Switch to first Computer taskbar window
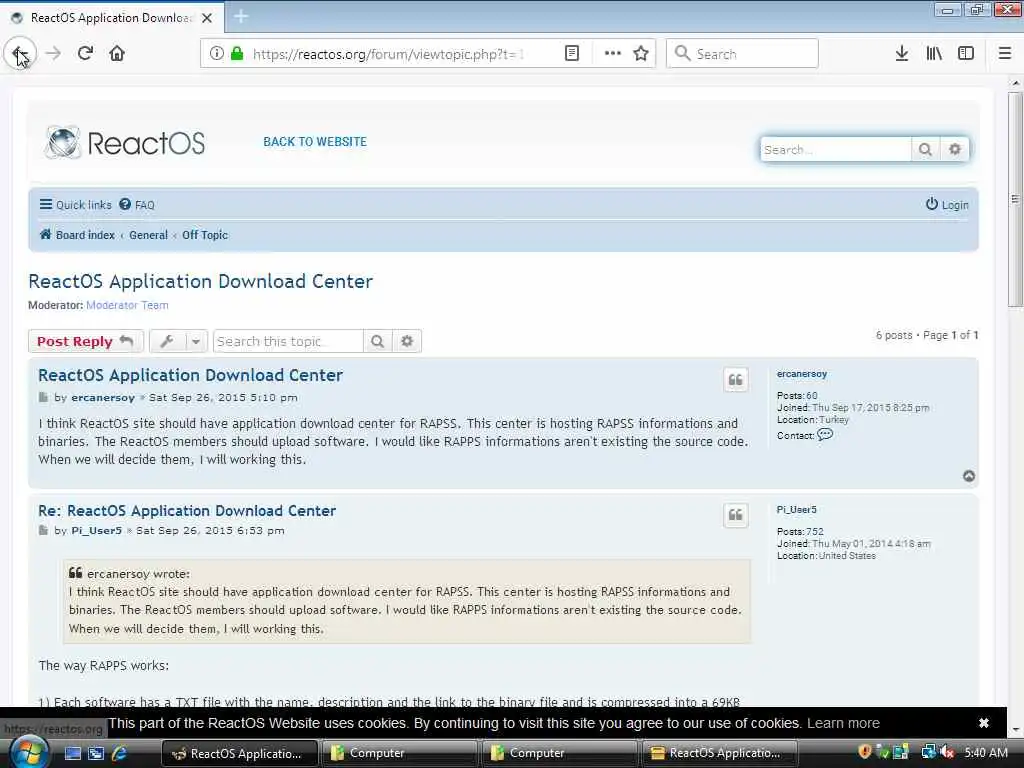The width and height of the screenshot is (1024, 768). [398, 753]
